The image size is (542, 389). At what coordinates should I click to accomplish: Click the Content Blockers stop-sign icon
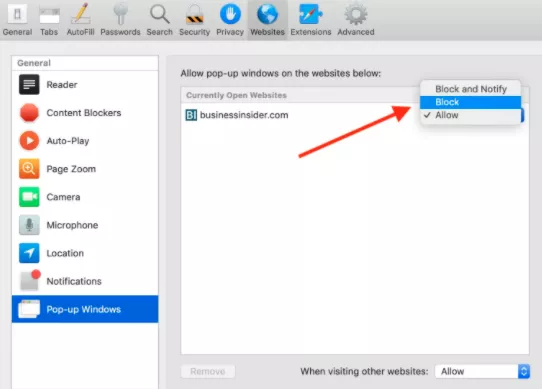(29, 113)
